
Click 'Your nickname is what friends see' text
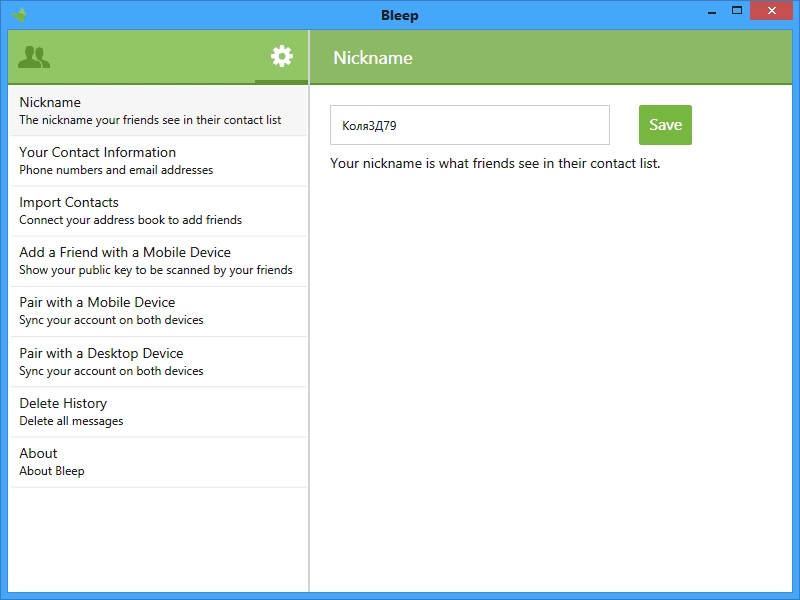495,163
